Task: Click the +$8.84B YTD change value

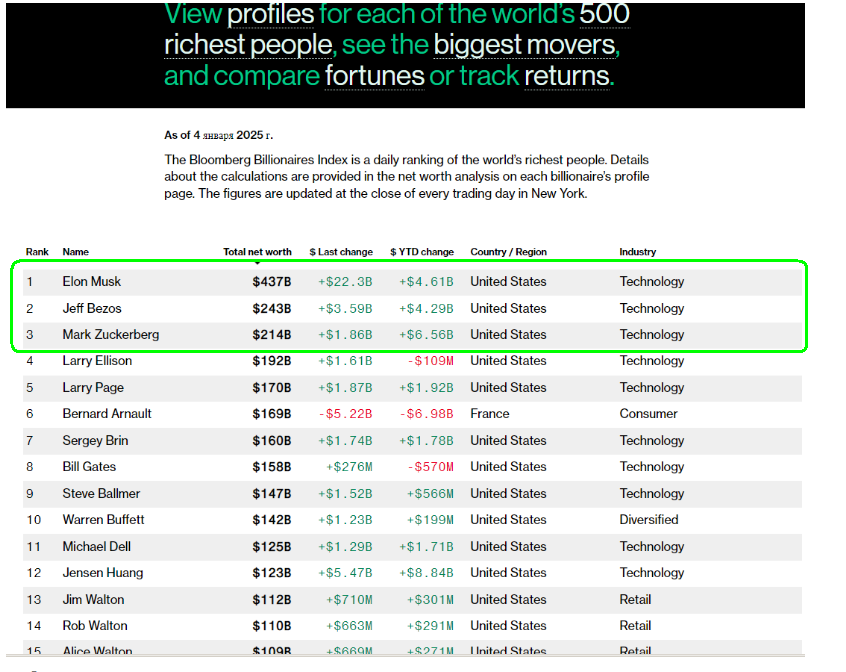Action: [x=426, y=573]
